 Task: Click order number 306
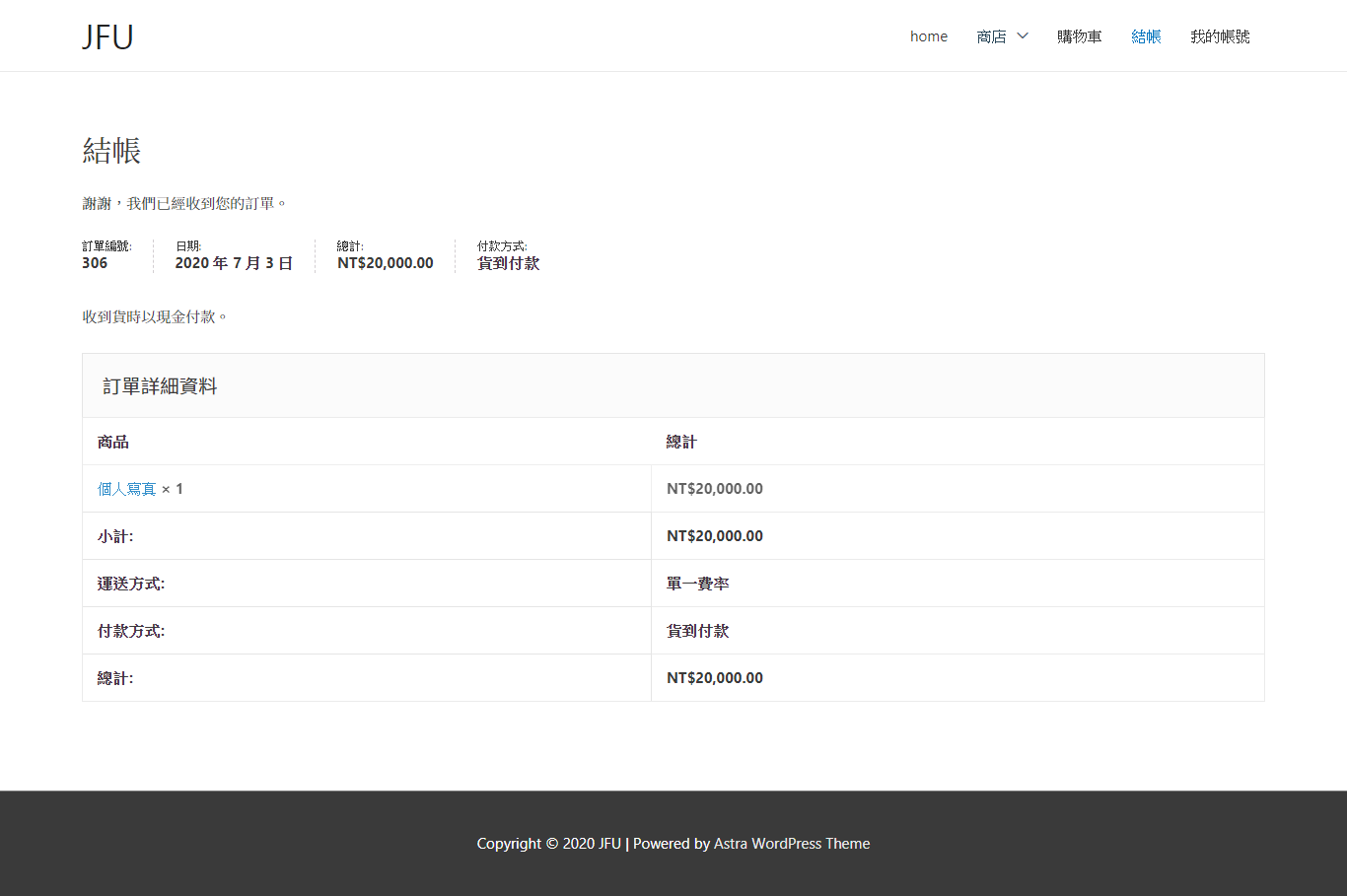(95, 263)
